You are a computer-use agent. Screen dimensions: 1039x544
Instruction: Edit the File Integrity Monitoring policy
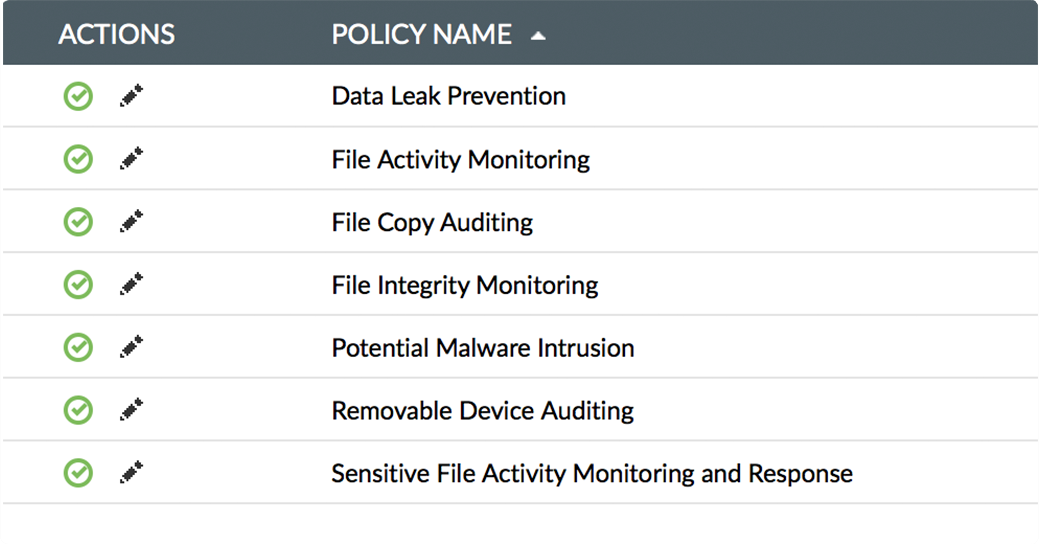tap(131, 285)
